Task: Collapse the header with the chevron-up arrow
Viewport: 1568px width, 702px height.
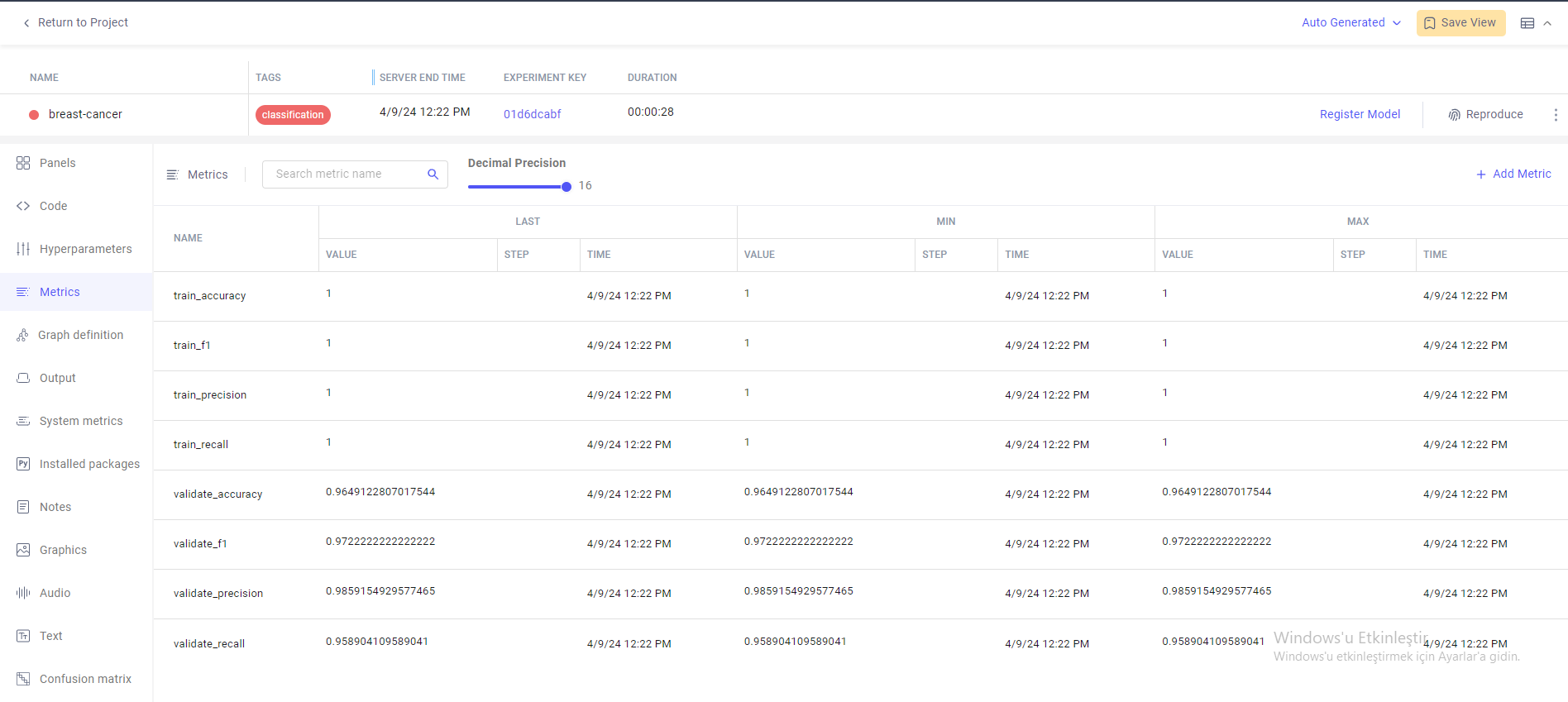Action: click(x=1547, y=23)
